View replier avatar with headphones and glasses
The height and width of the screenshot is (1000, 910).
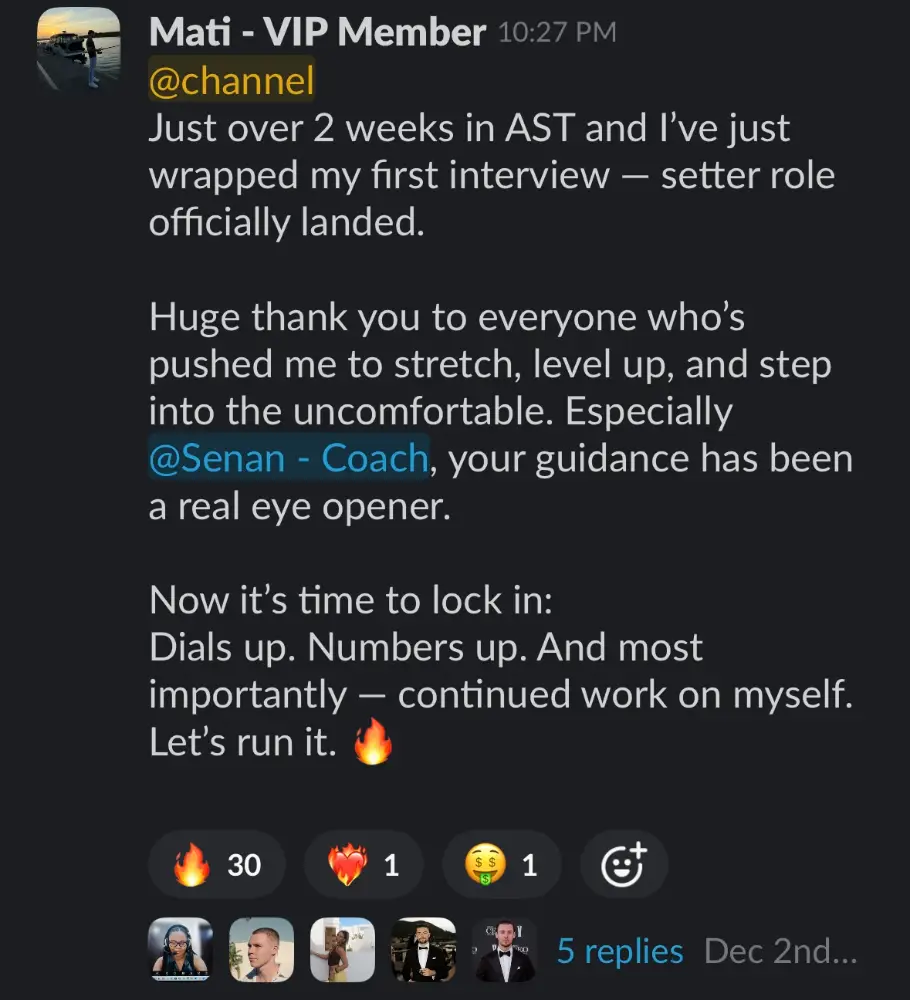point(181,950)
